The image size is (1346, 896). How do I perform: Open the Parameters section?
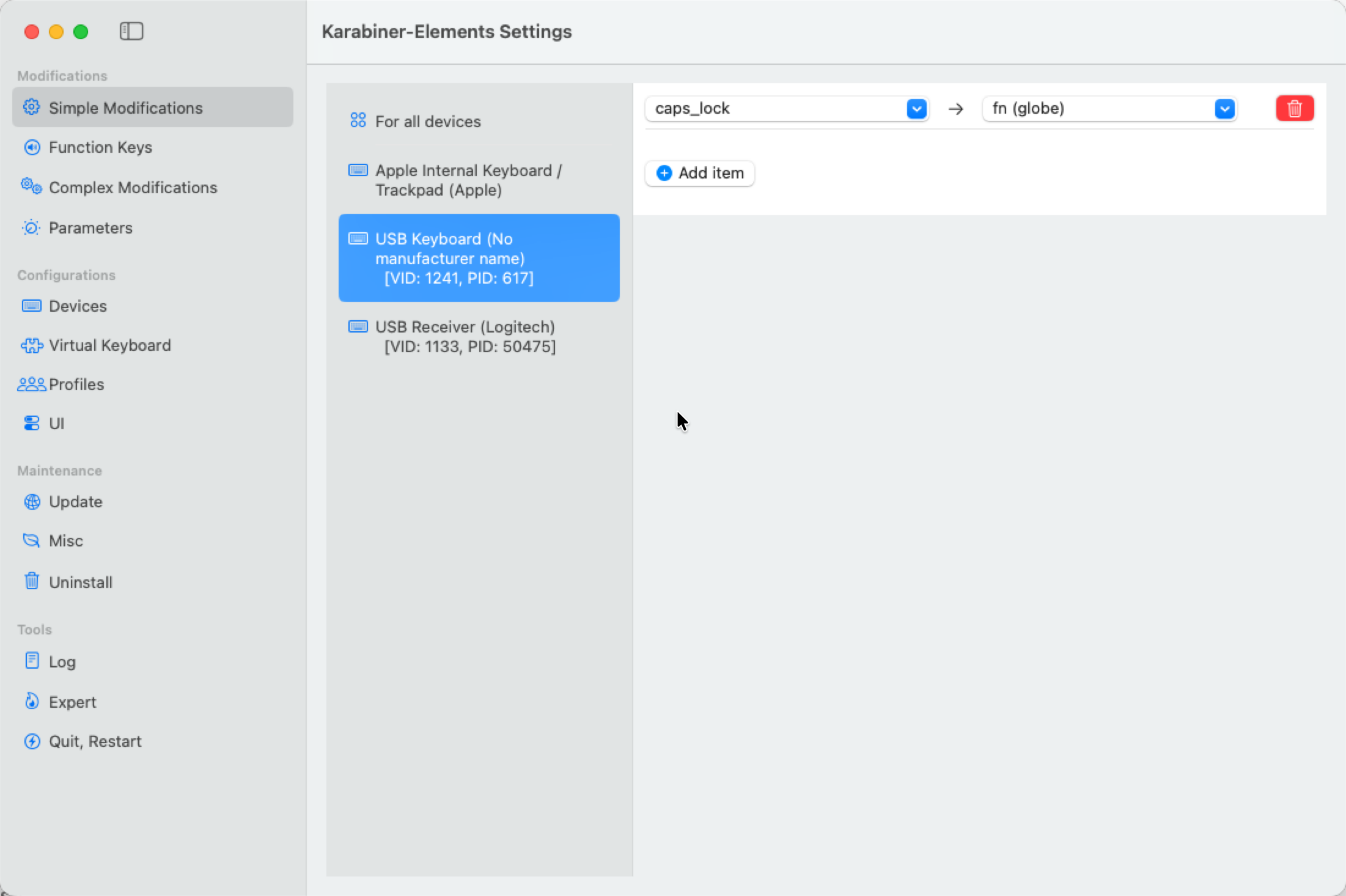point(90,228)
